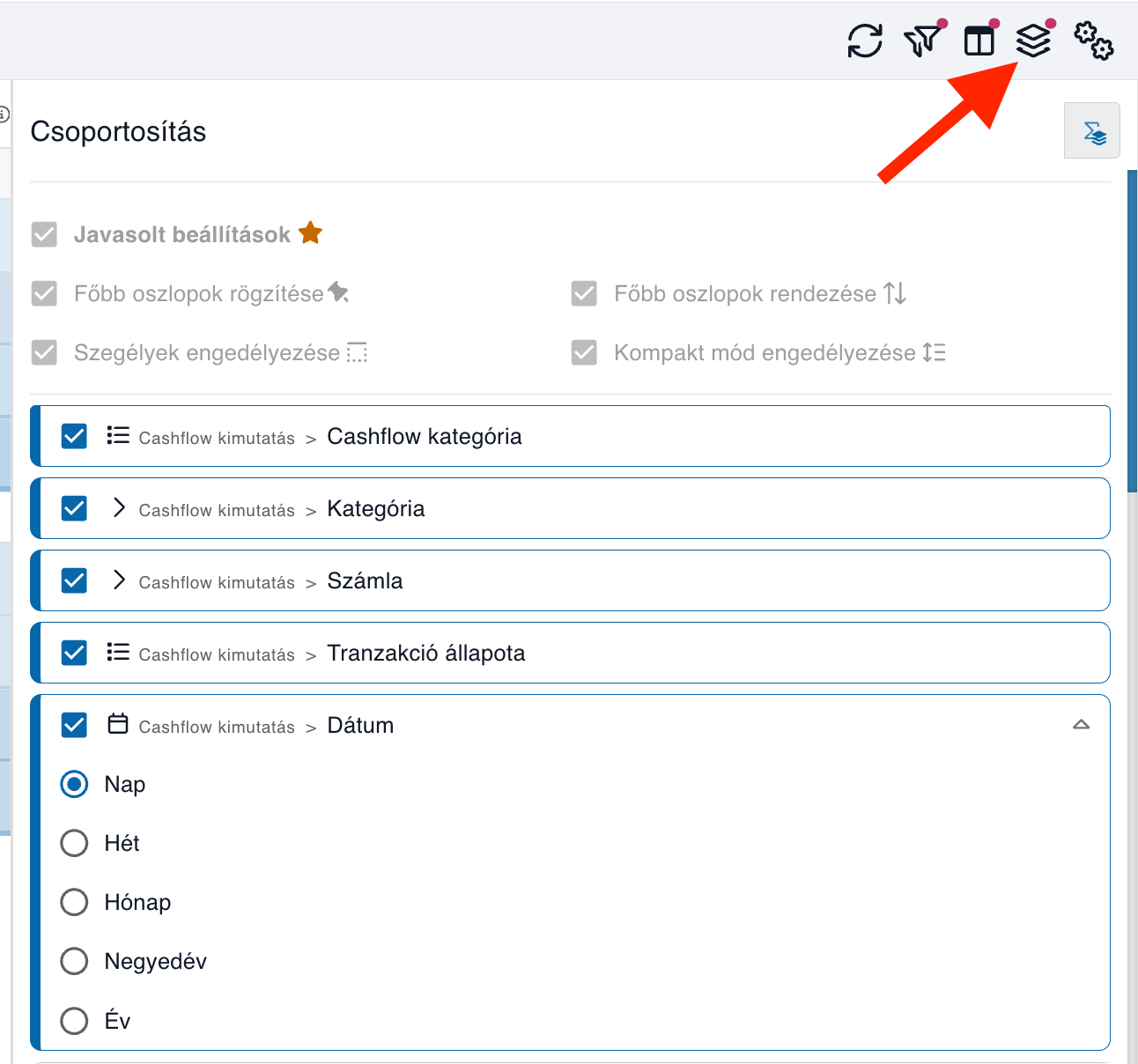Click the line-height icon beside Kompakt mód engedélyezése

[x=935, y=352]
